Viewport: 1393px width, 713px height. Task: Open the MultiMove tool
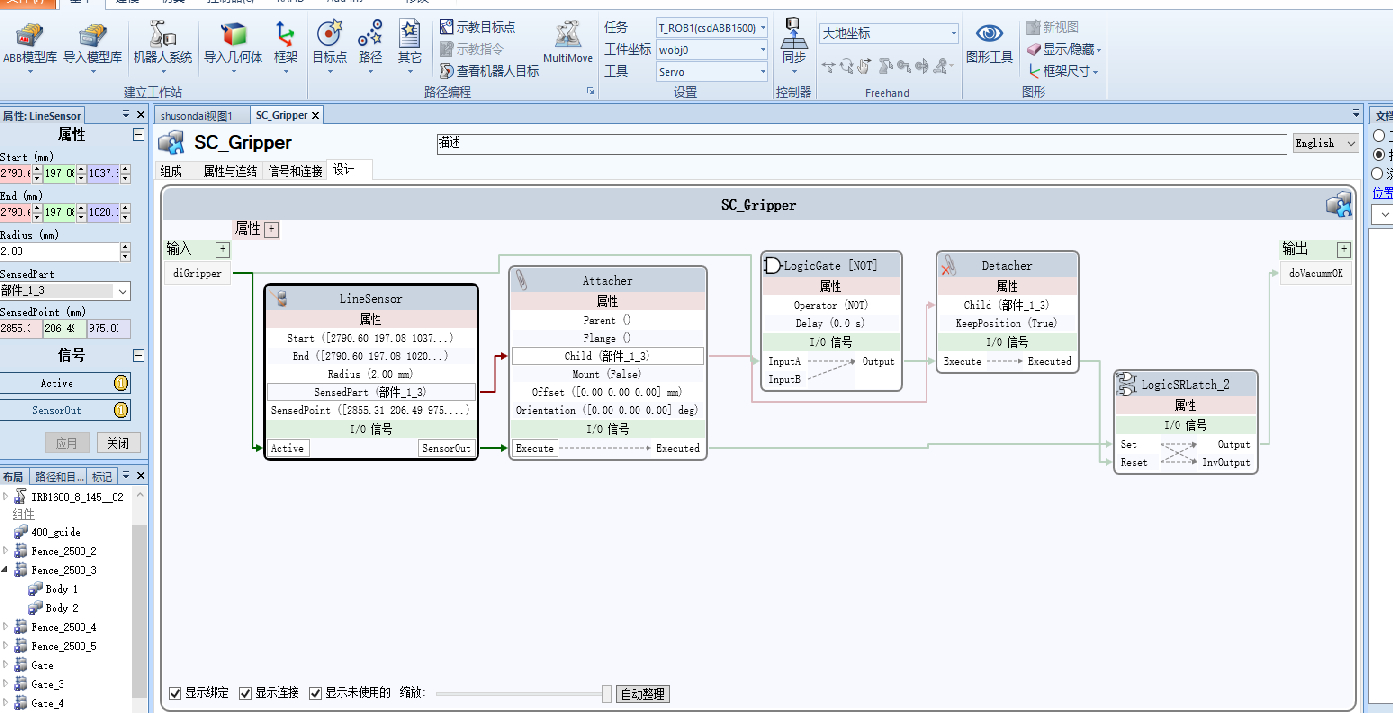coord(568,42)
